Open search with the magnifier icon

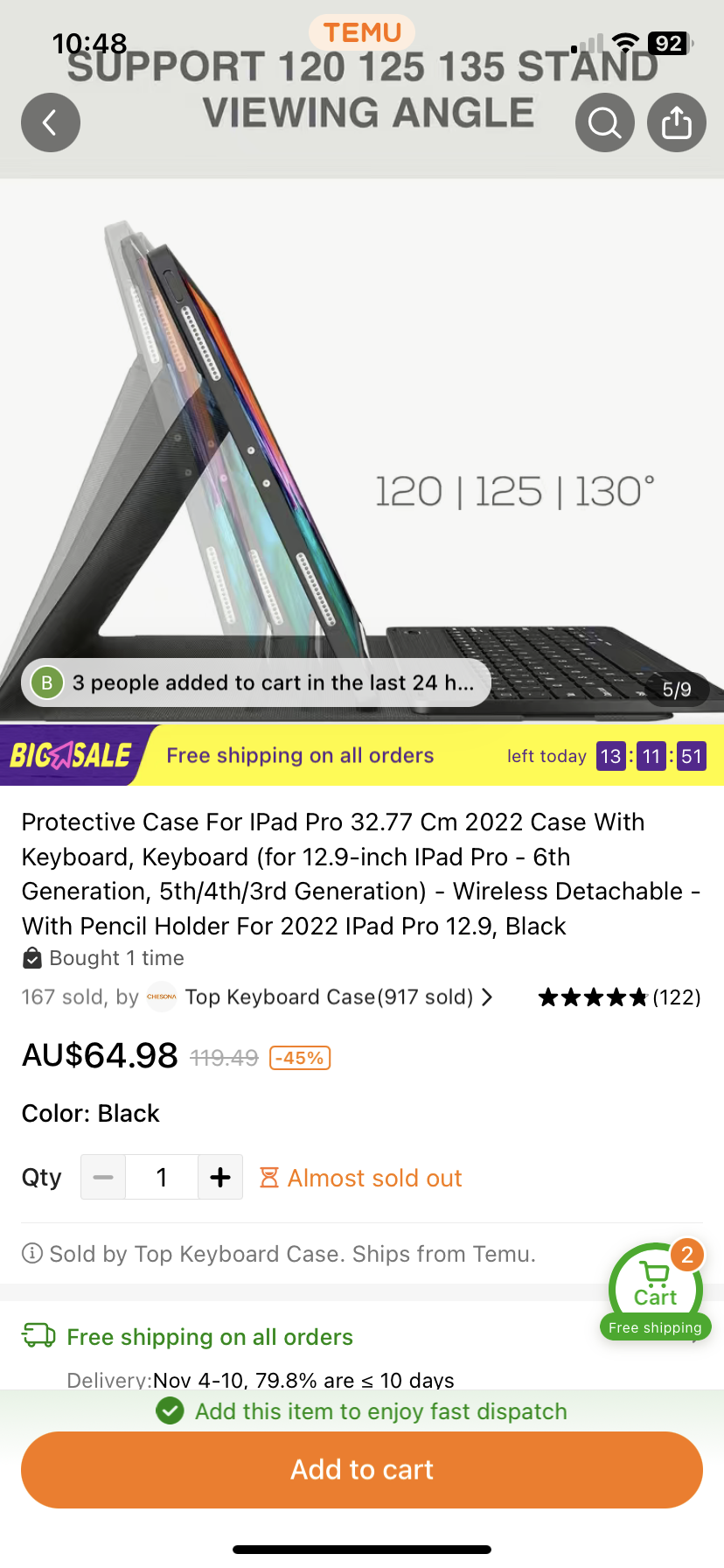click(x=605, y=122)
